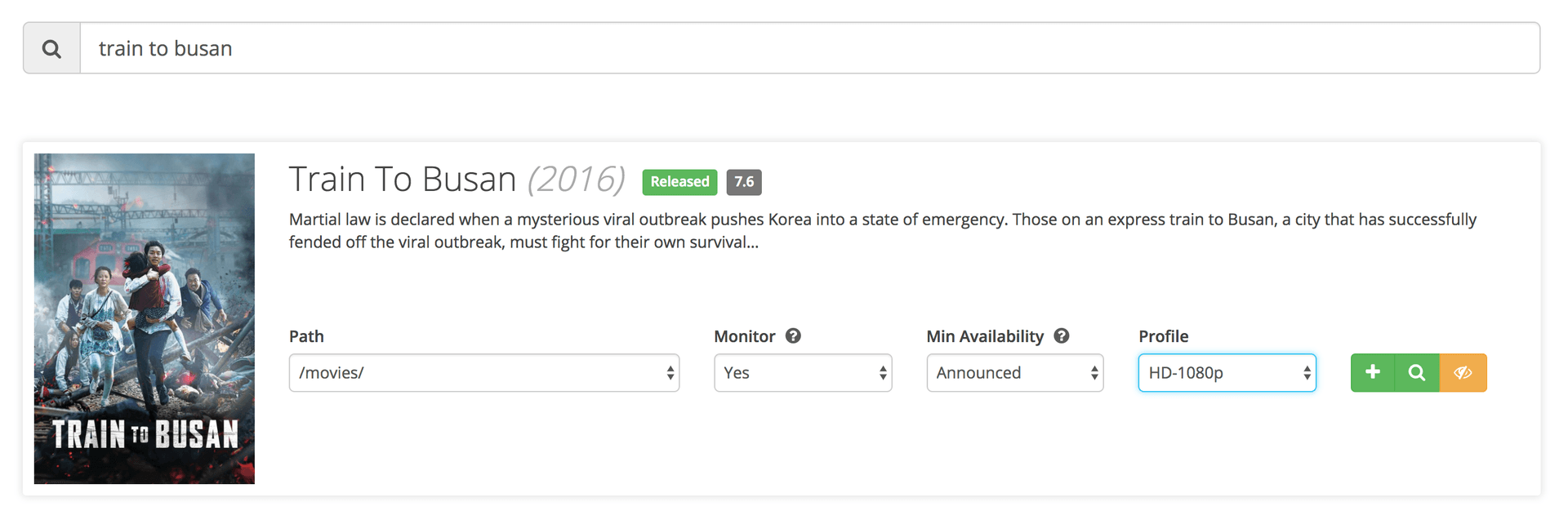Click the (2016) year text
The height and width of the screenshot is (524, 1568).
(x=577, y=180)
